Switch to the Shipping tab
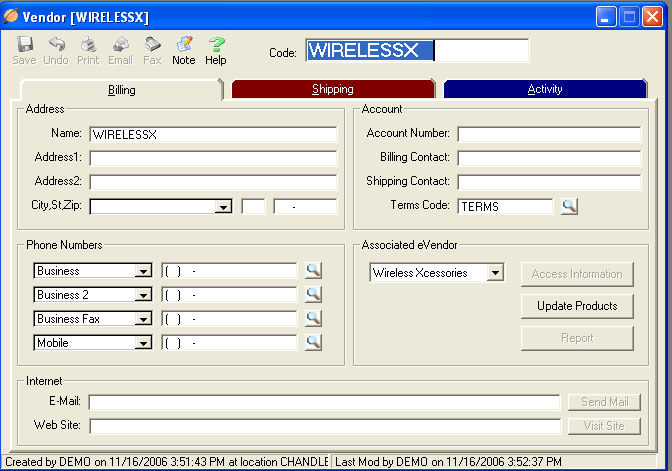Viewport: 672px width, 471px height. (333, 89)
